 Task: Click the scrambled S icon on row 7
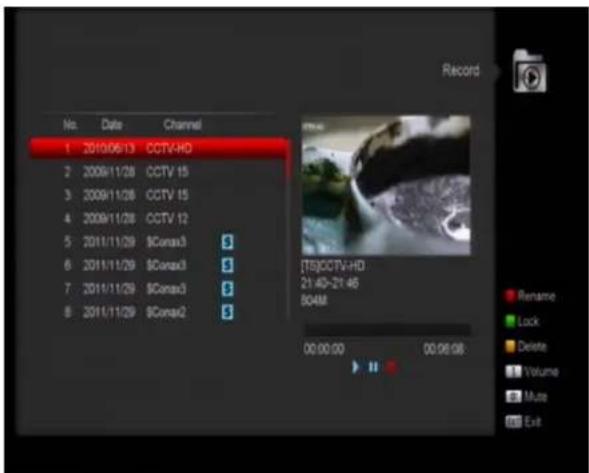pyautogui.click(x=227, y=289)
